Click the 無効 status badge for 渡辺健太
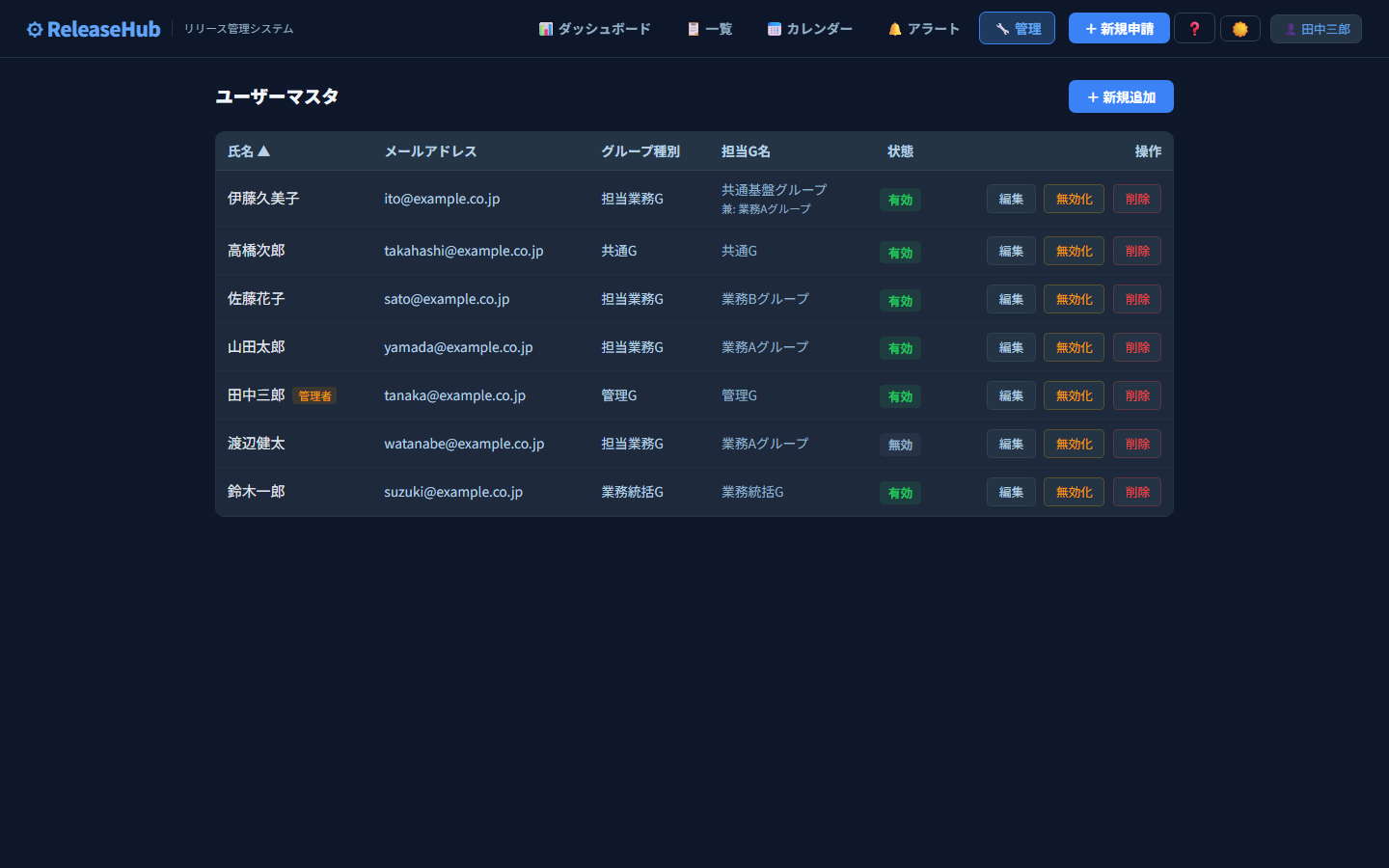 point(900,445)
